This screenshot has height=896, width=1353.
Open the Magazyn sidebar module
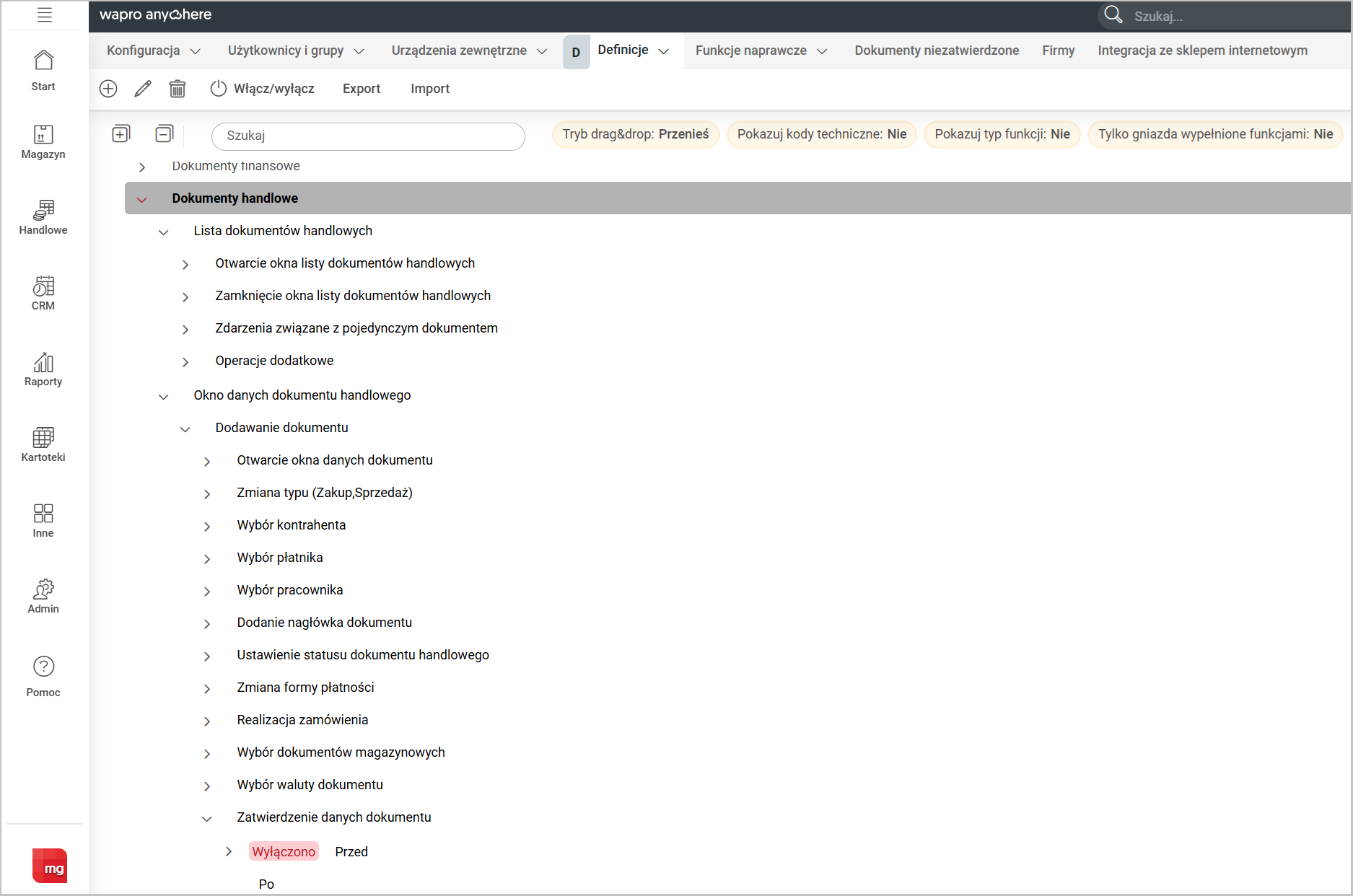click(43, 142)
